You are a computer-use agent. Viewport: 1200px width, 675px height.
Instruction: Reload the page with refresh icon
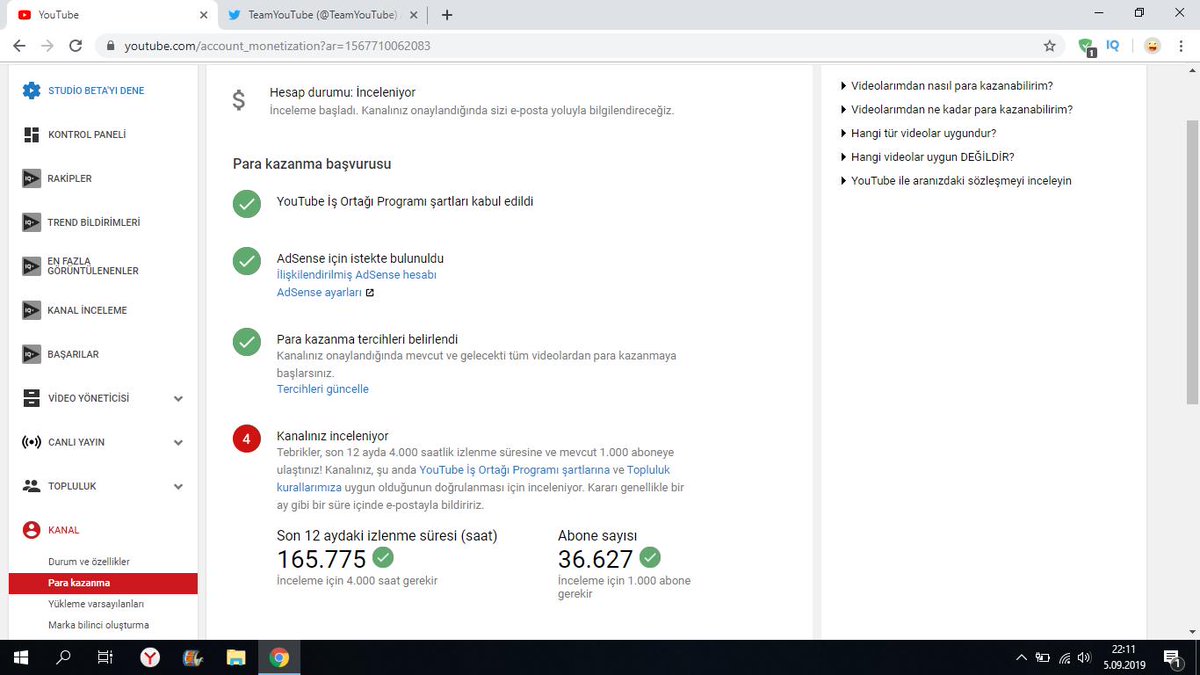coord(76,45)
